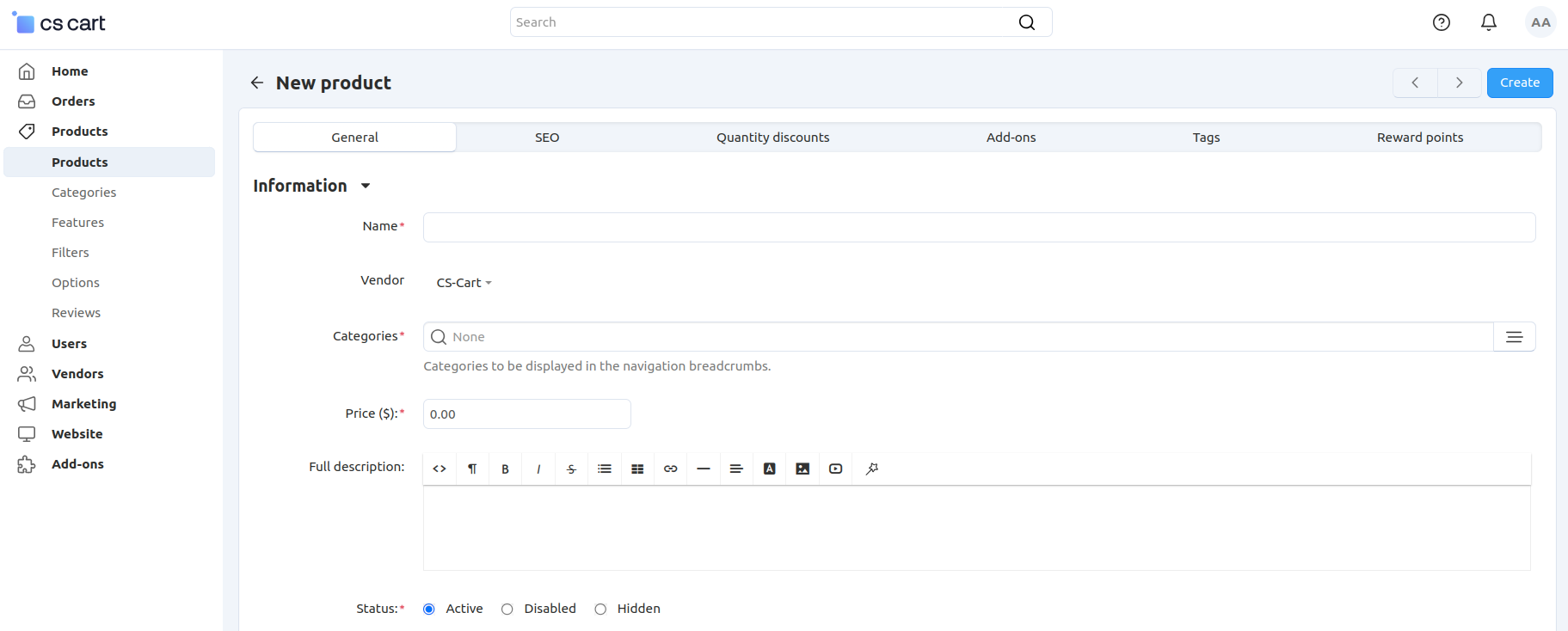Click the Home sidebar icon

click(x=27, y=71)
